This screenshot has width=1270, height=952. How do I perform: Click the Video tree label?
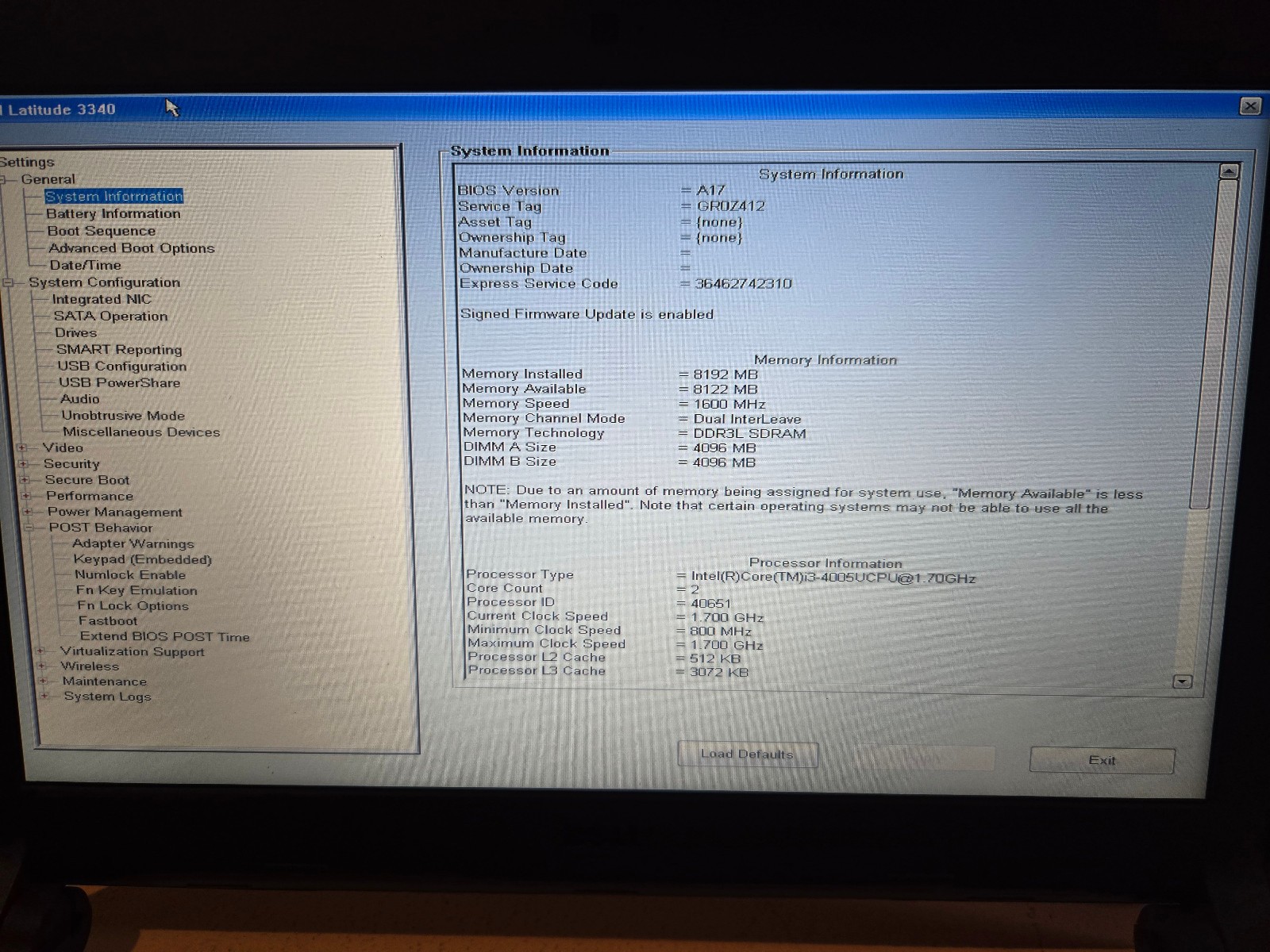click(63, 447)
